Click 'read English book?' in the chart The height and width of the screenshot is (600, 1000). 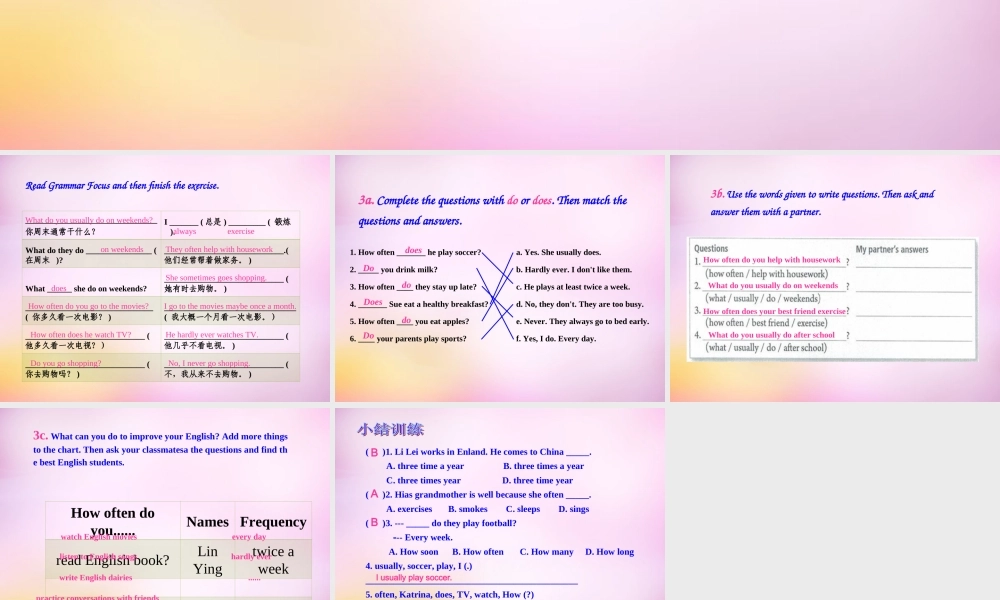[112, 560]
